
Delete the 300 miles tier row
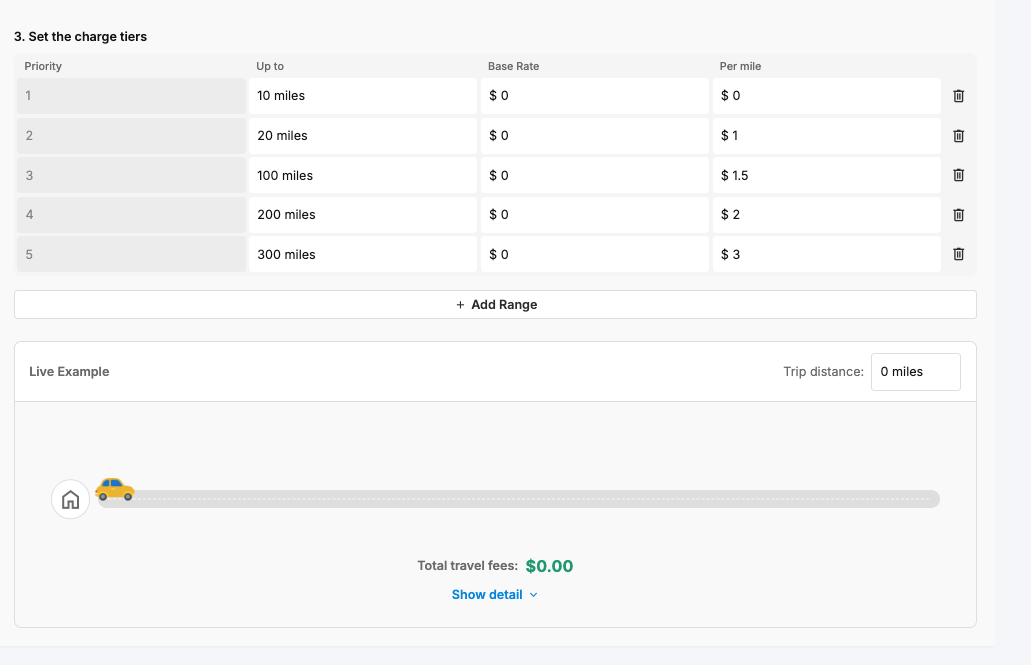coord(958,254)
